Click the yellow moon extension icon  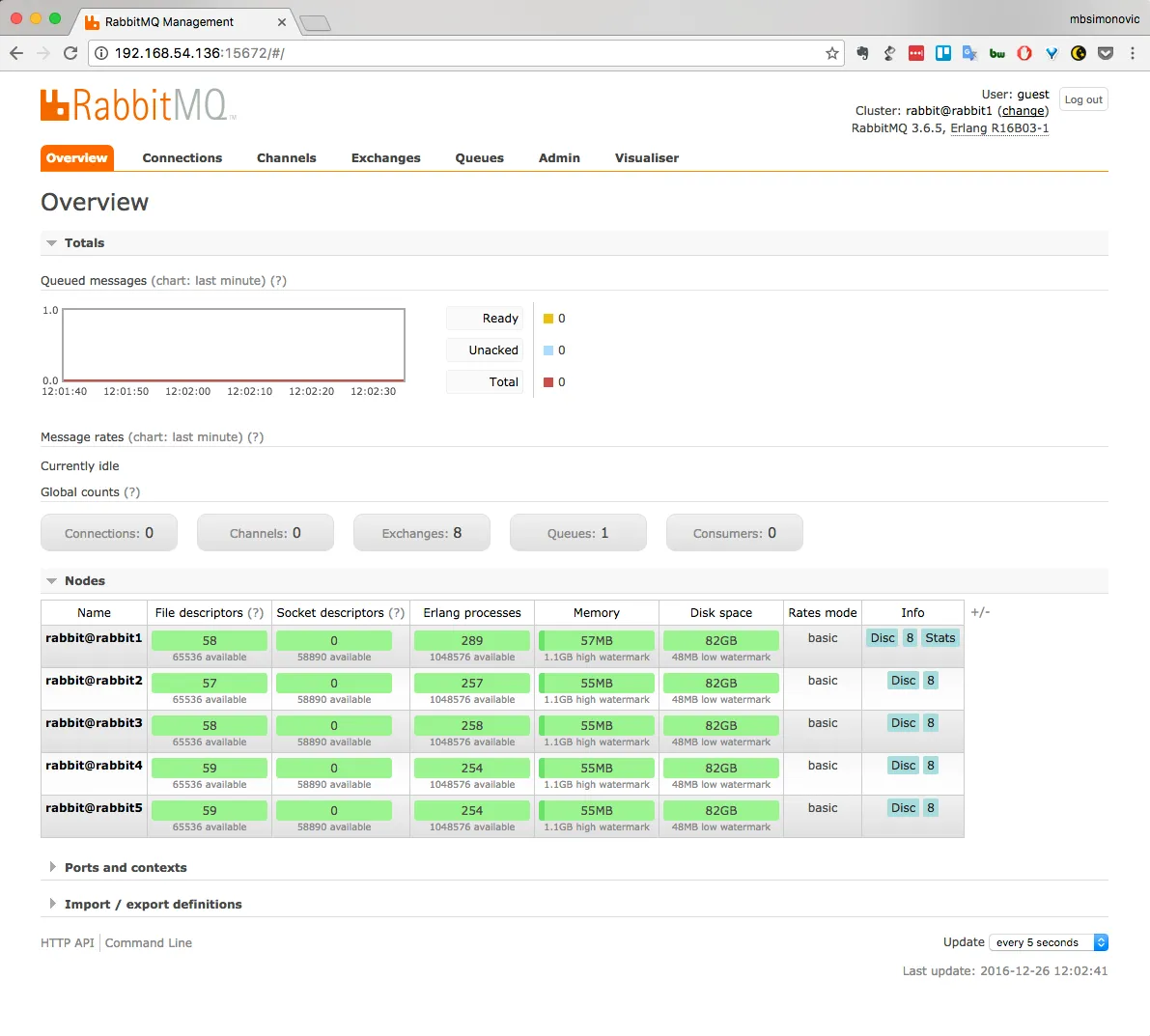(x=1079, y=53)
